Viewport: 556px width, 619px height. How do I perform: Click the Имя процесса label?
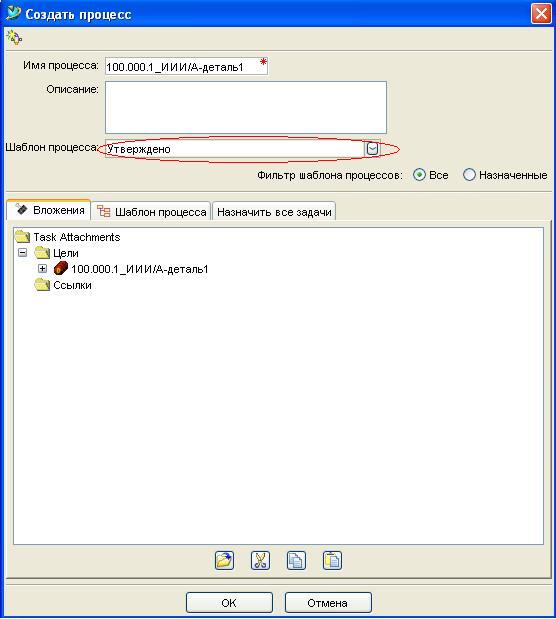click(x=61, y=65)
